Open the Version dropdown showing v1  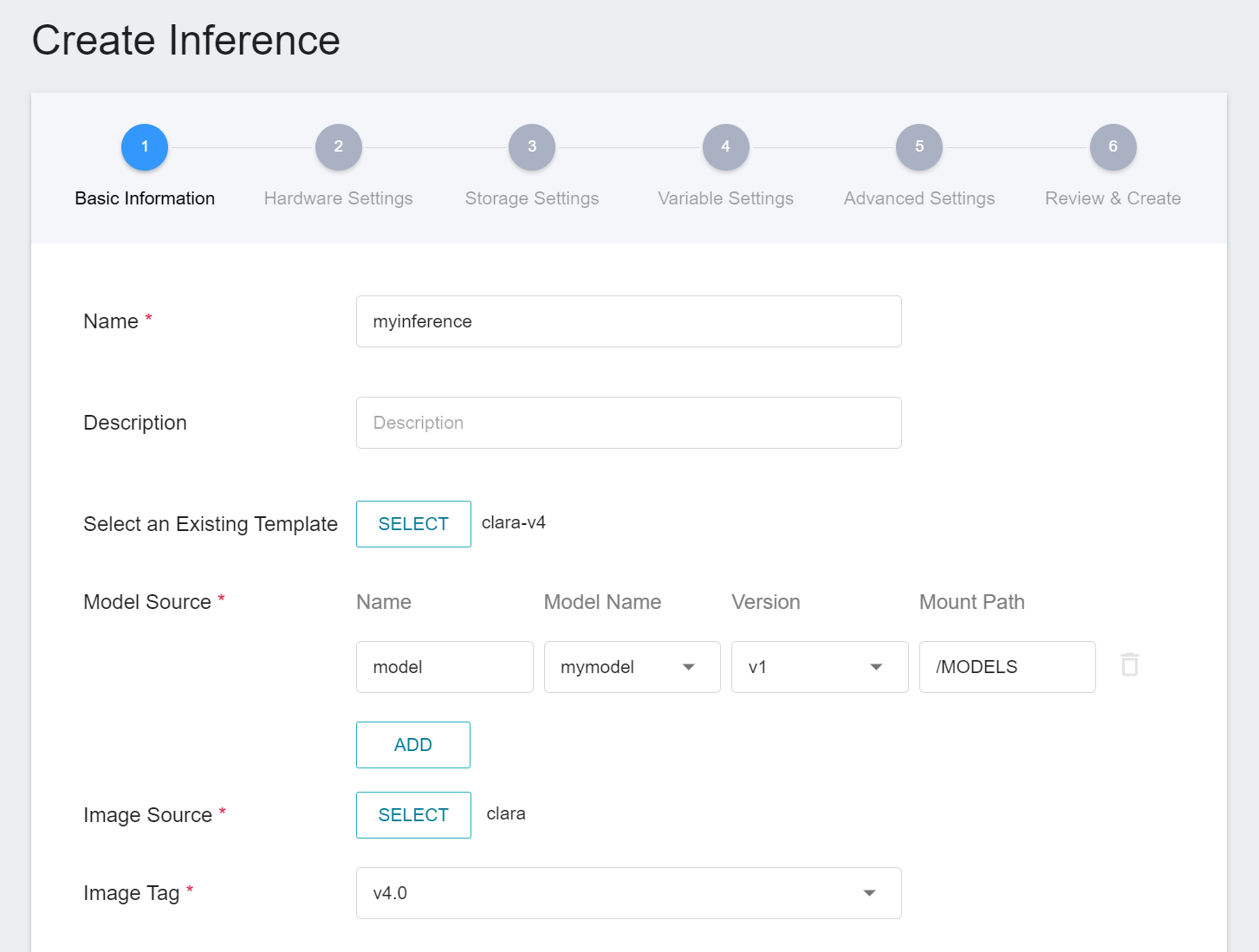pos(819,667)
